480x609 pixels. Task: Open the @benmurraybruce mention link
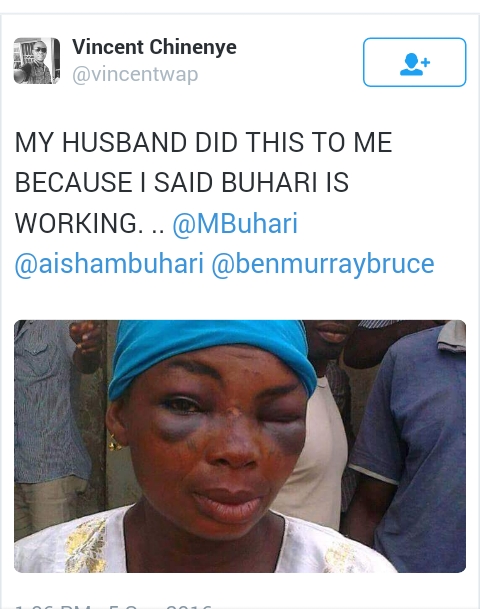[323, 264]
